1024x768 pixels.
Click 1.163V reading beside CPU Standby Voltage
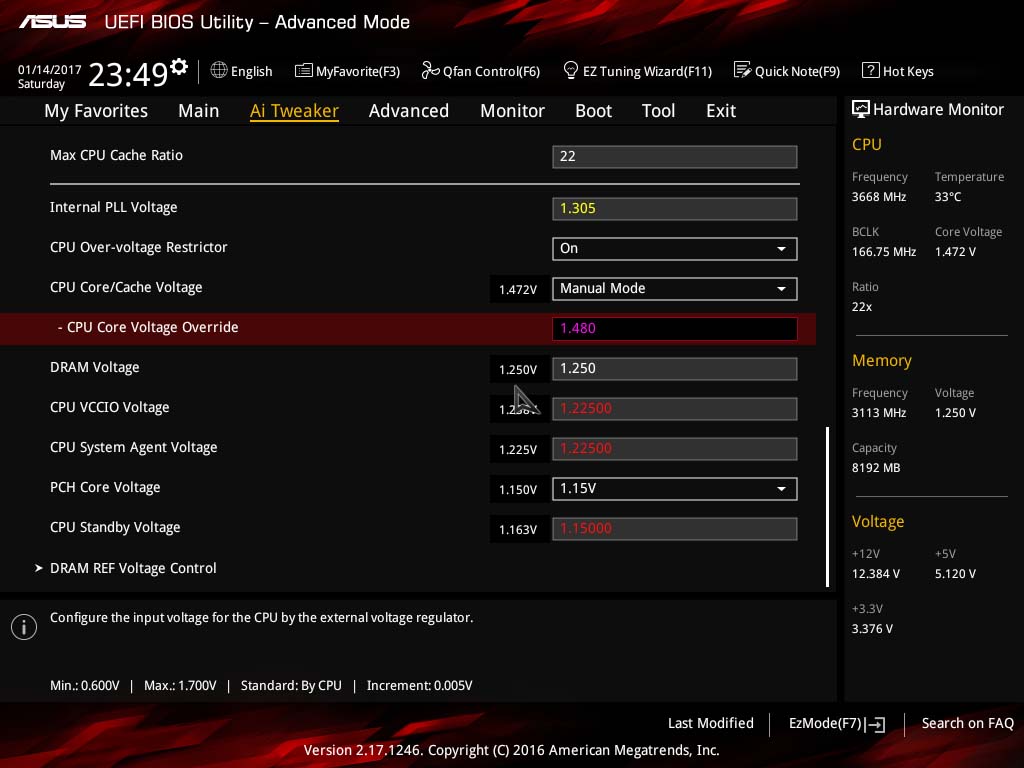518,530
